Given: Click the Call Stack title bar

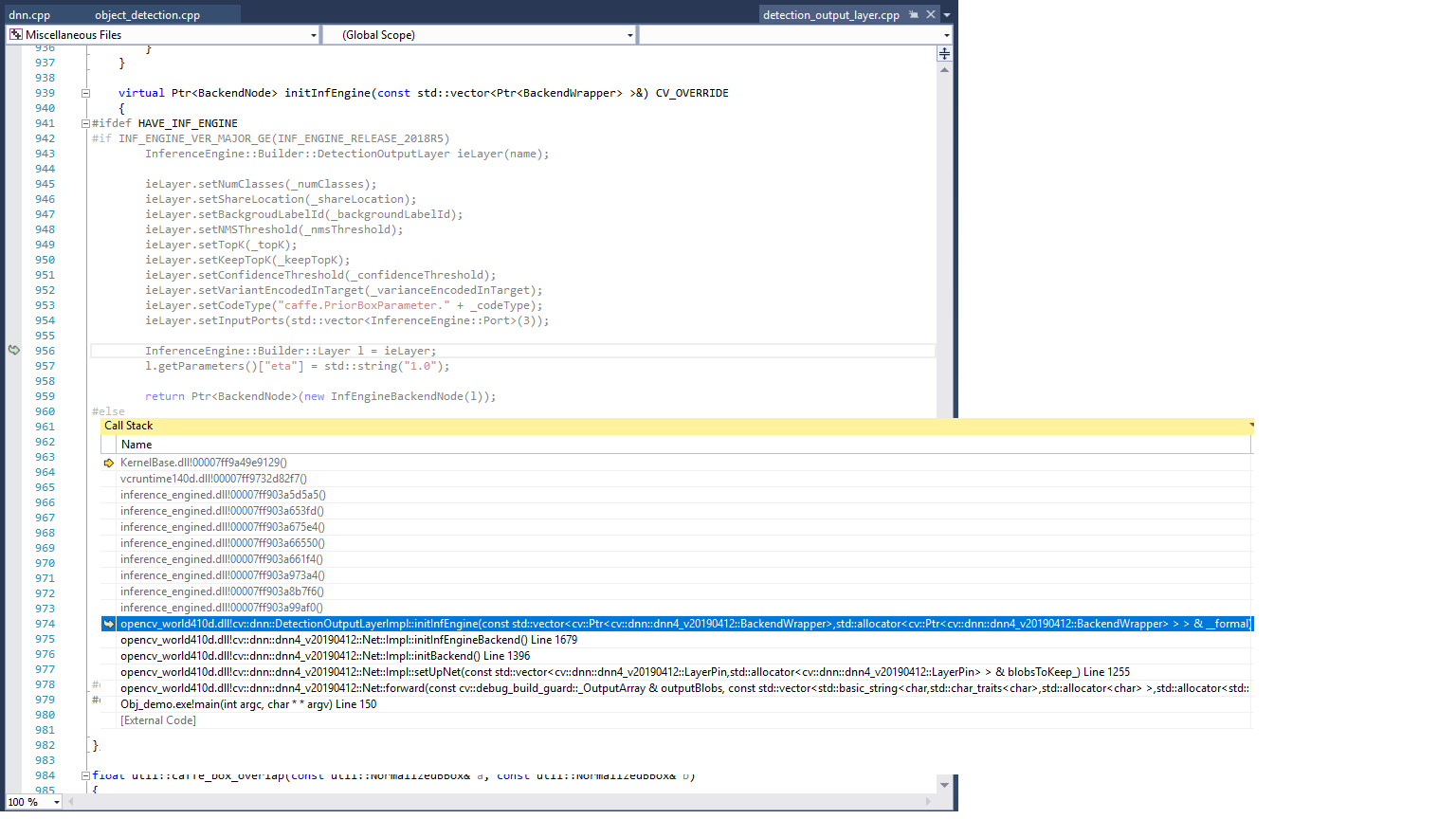Looking at the screenshot, I should tap(677, 426).
